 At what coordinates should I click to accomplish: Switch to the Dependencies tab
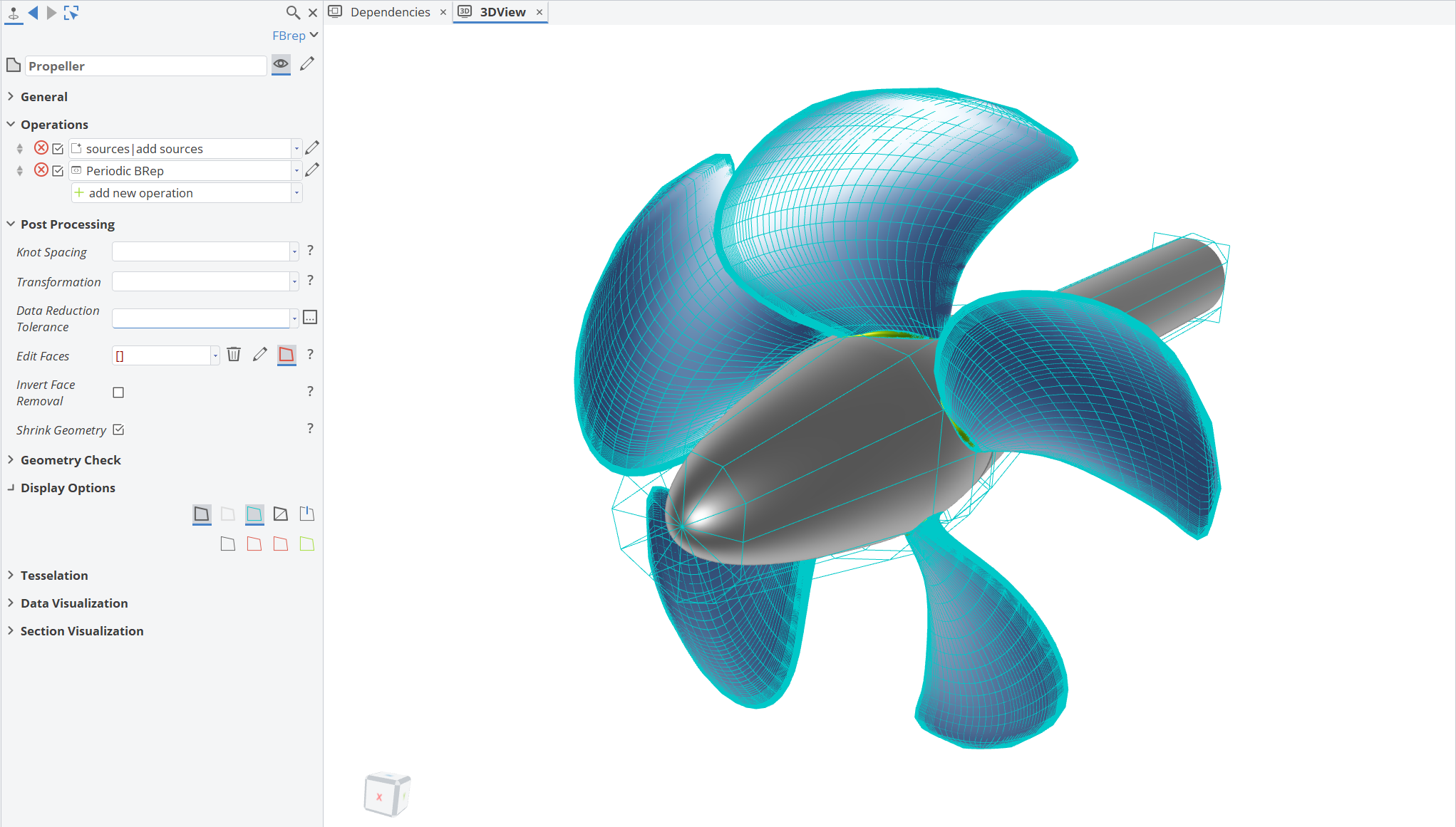389,12
